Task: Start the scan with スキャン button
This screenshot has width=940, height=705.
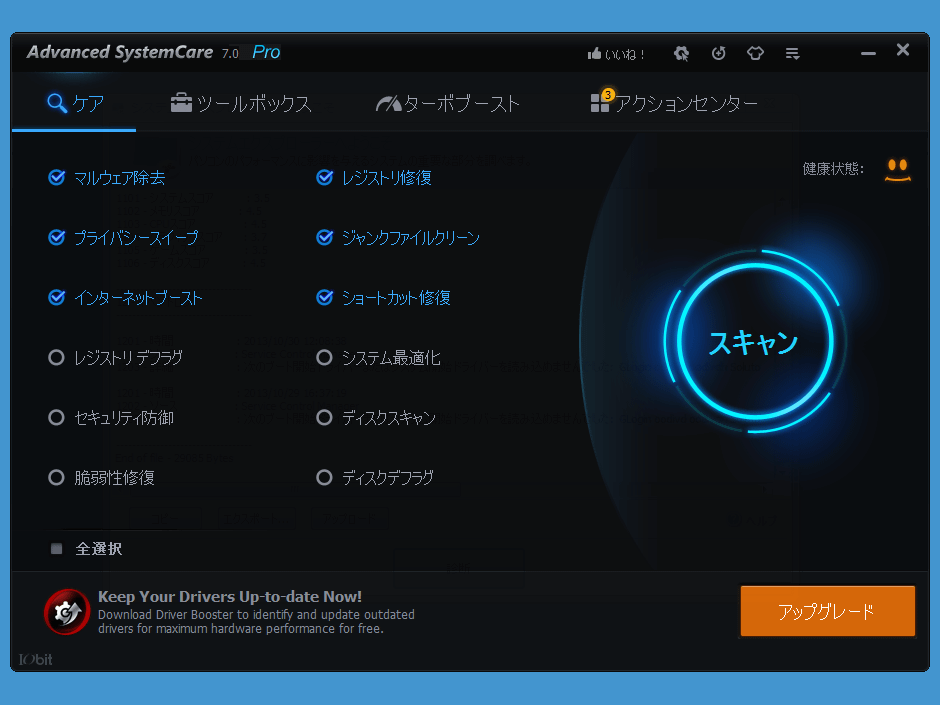Action: point(755,341)
